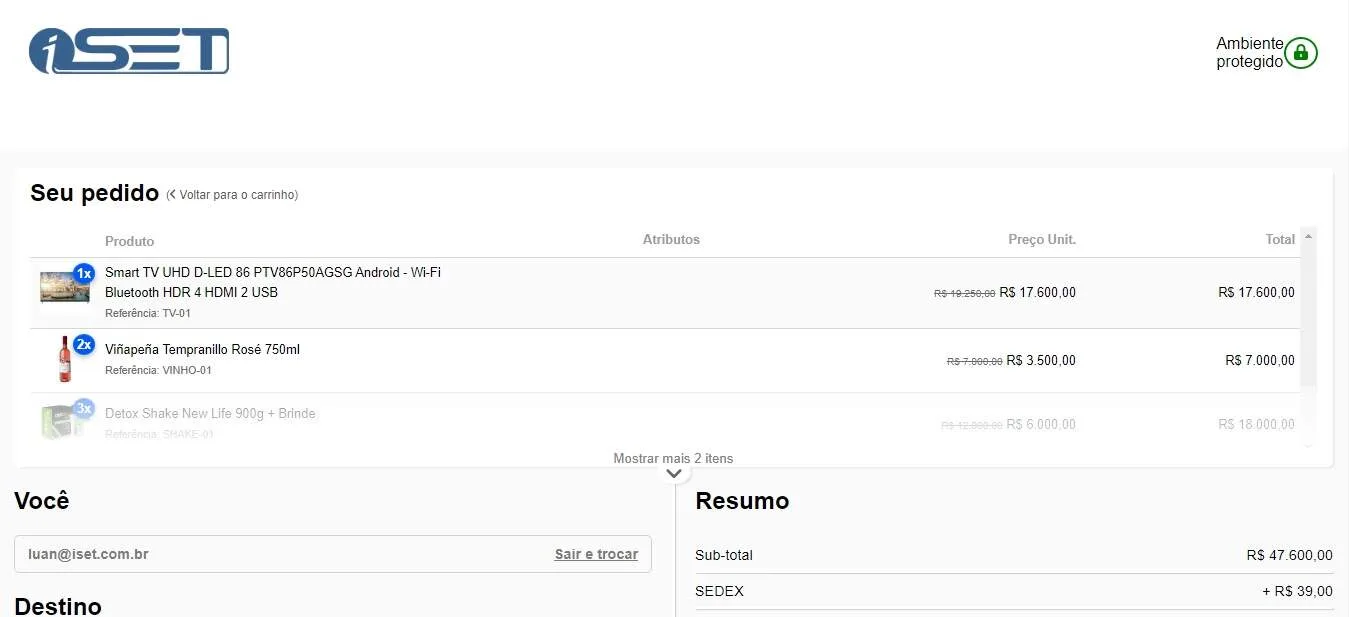Click the back arrow beside Voltar para o carrinho
1349x617 pixels.
tap(173, 195)
